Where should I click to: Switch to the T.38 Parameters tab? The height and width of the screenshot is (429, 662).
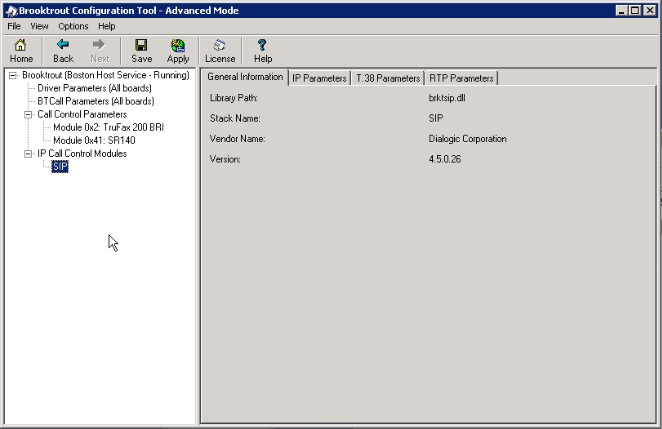pos(388,78)
